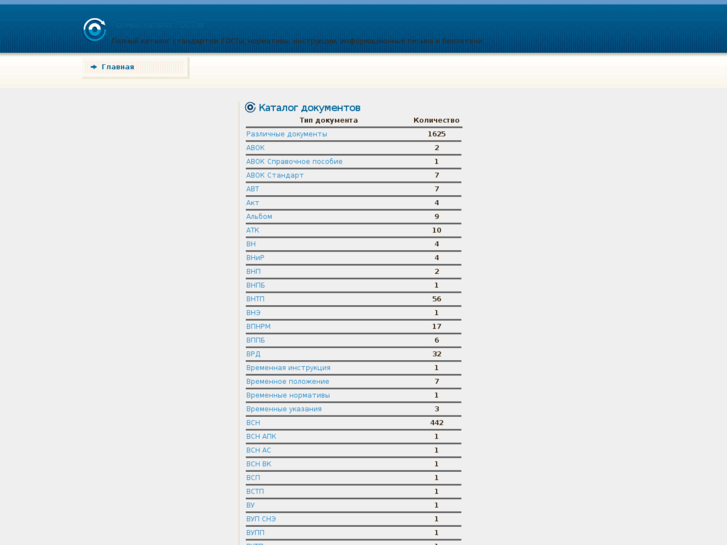Open the ВСТП link
This screenshot has width=727, height=545.
coord(255,492)
